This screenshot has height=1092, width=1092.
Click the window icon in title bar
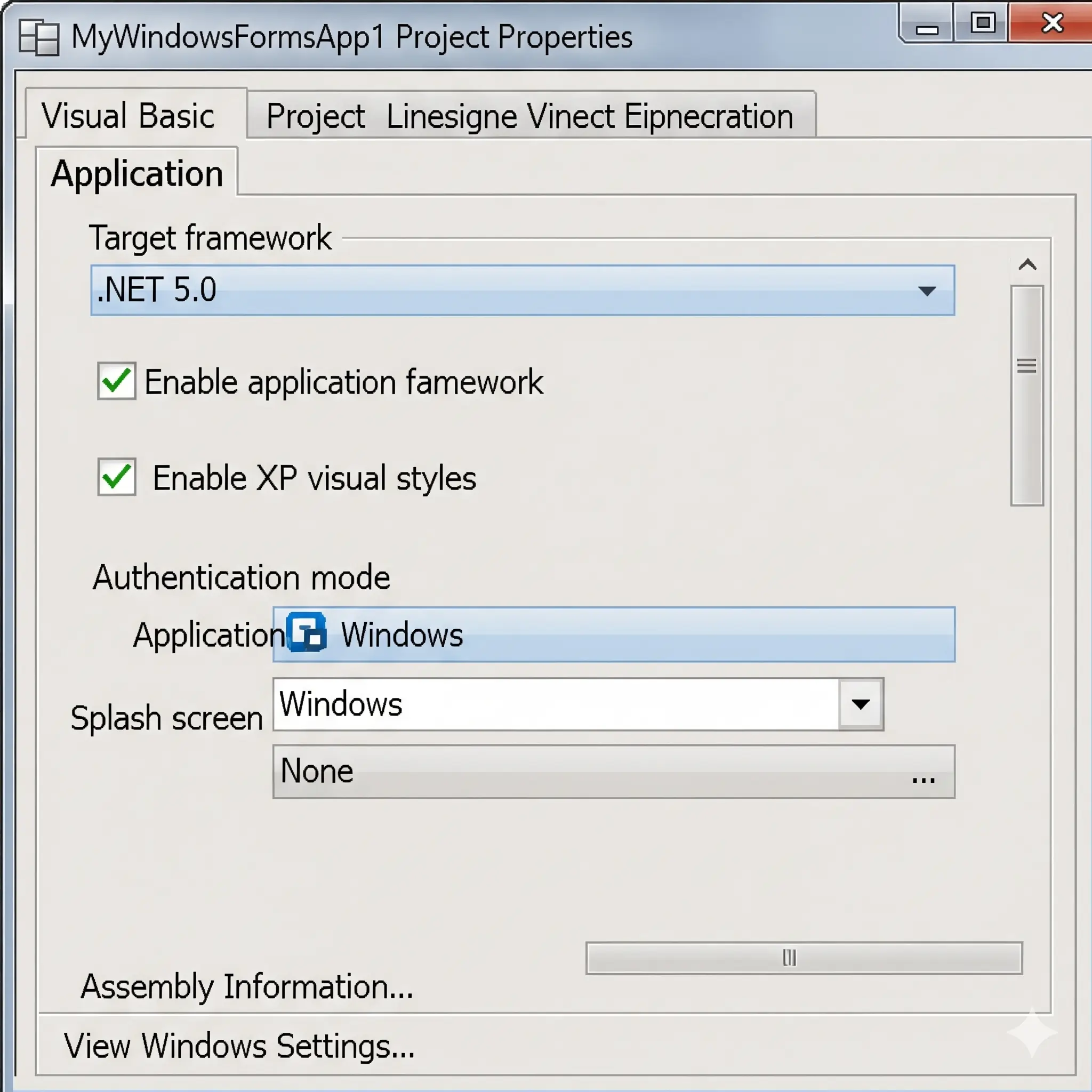point(38,37)
